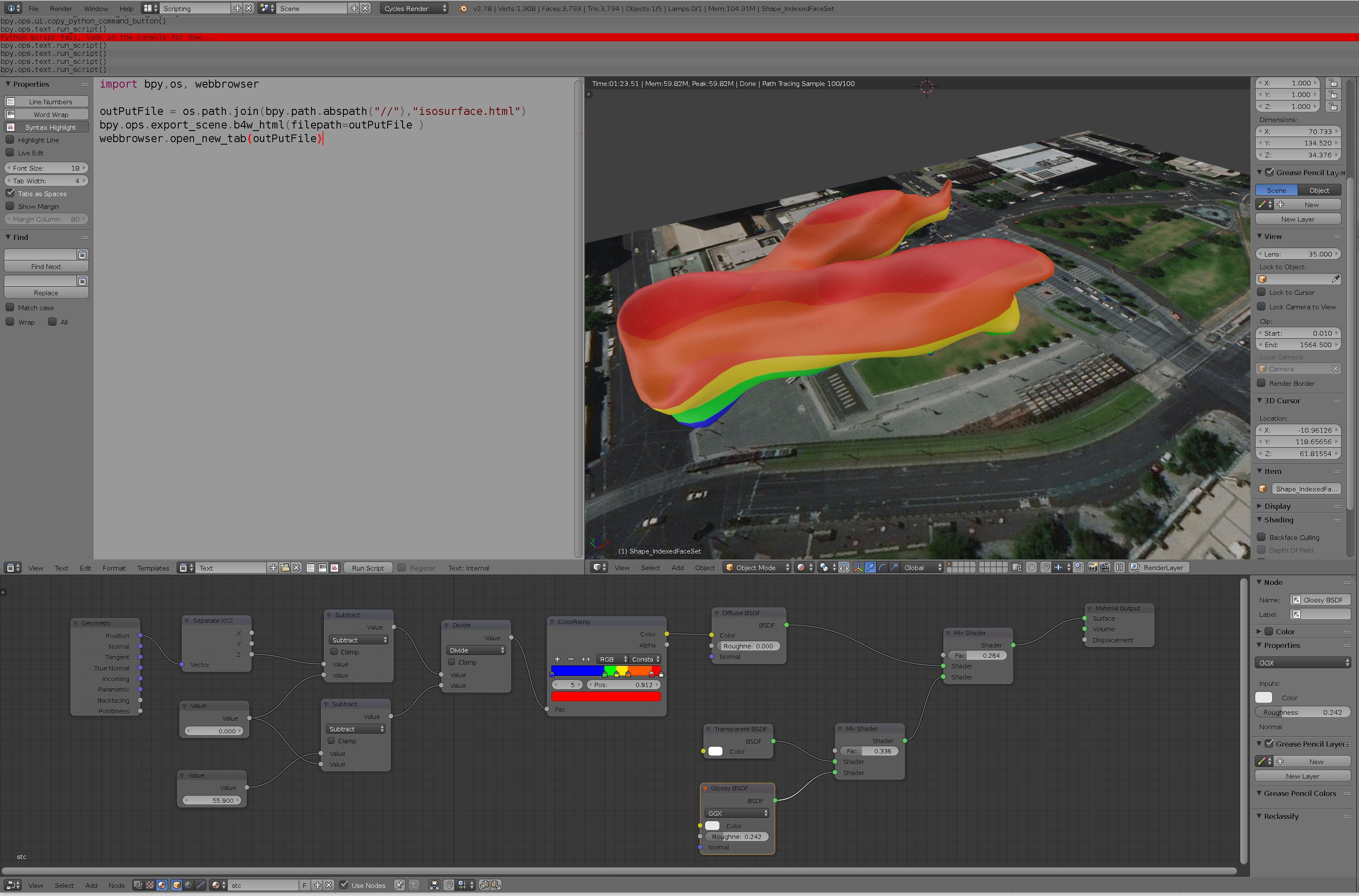The height and width of the screenshot is (896, 1359).
Task: Click the Glossy BSDF white color swatch
Action: point(712,826)
